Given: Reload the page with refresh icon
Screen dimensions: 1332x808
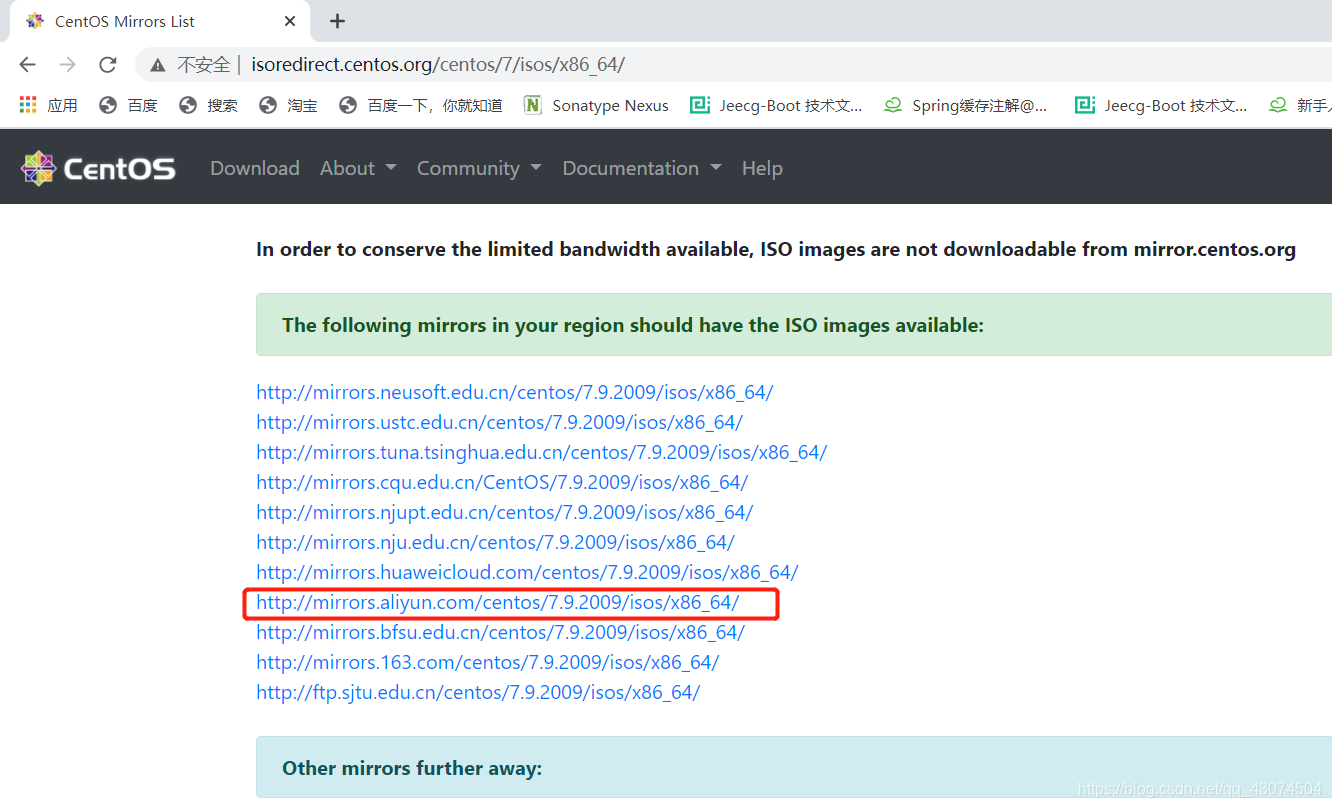Looking at the screenshot, I should pos(108,65).
